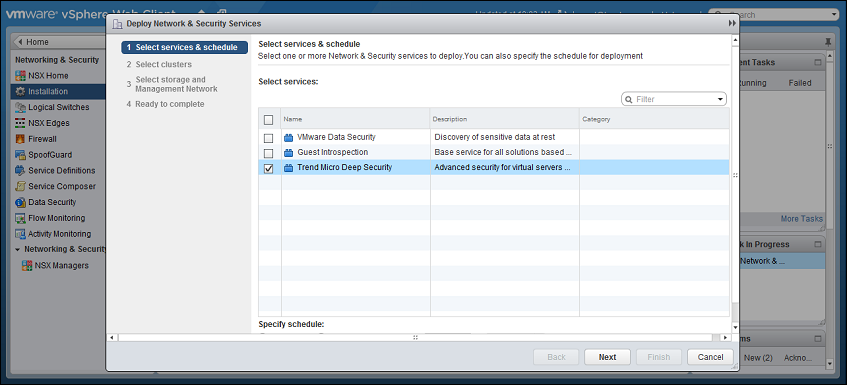Click the Firewall icon in navigator
The image size is (847, 385).
[21, 139]
